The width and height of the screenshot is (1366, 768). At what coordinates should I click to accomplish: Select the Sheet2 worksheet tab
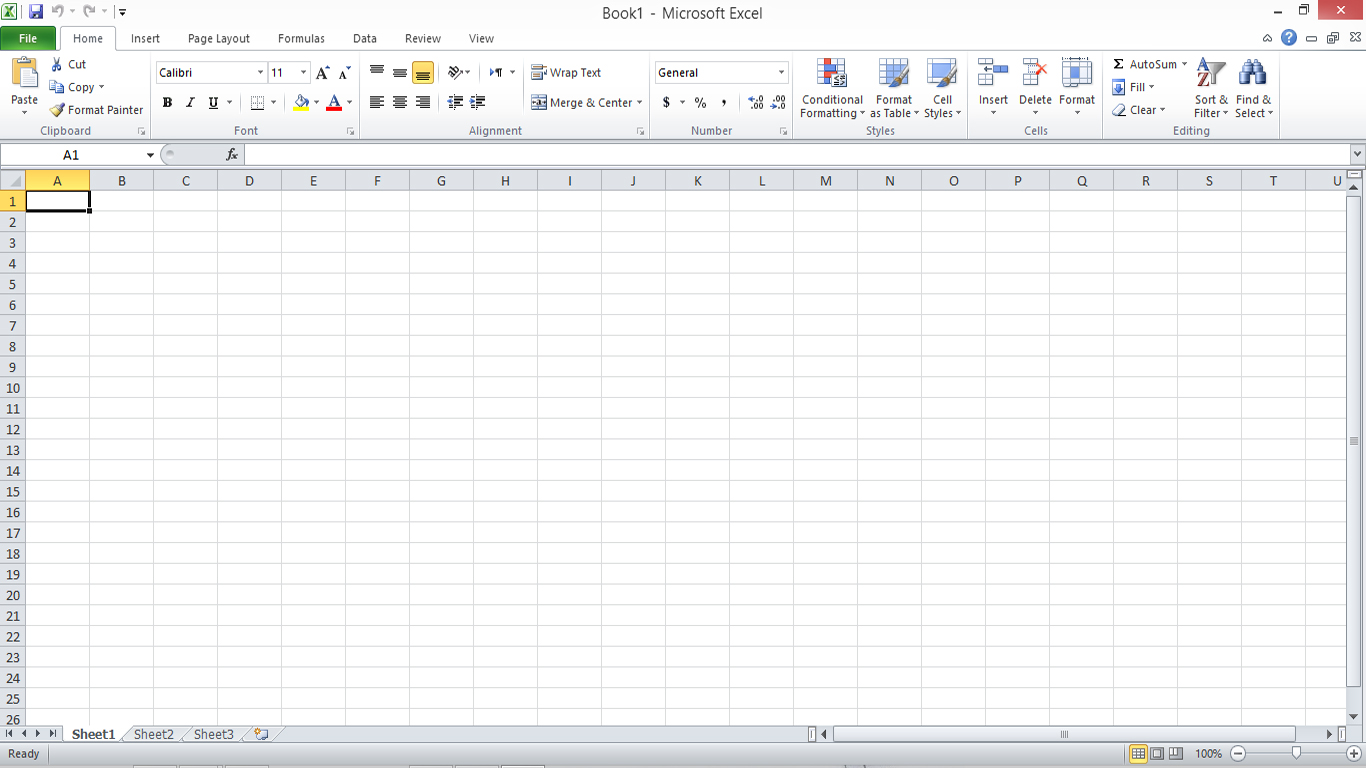[154, 734]
